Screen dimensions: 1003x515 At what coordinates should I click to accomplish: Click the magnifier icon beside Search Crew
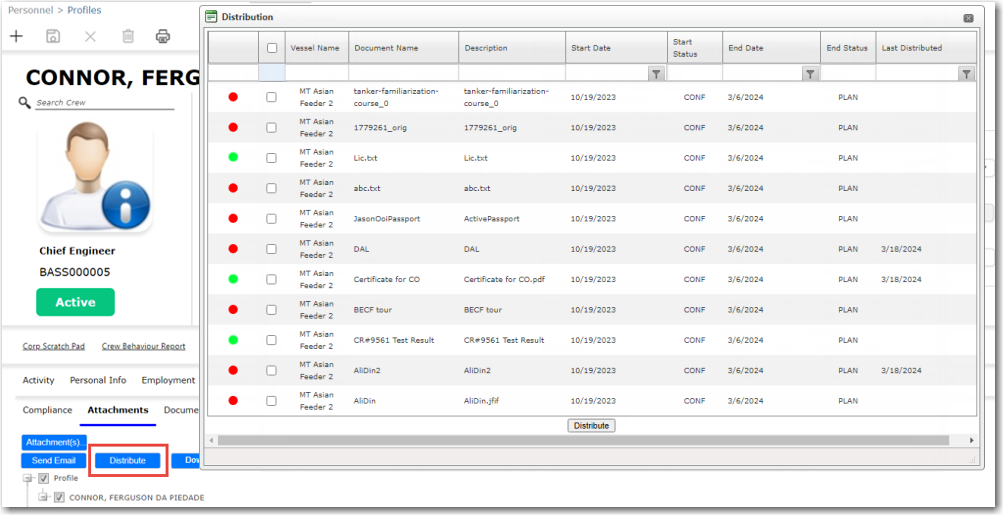(x=25, y=103)
